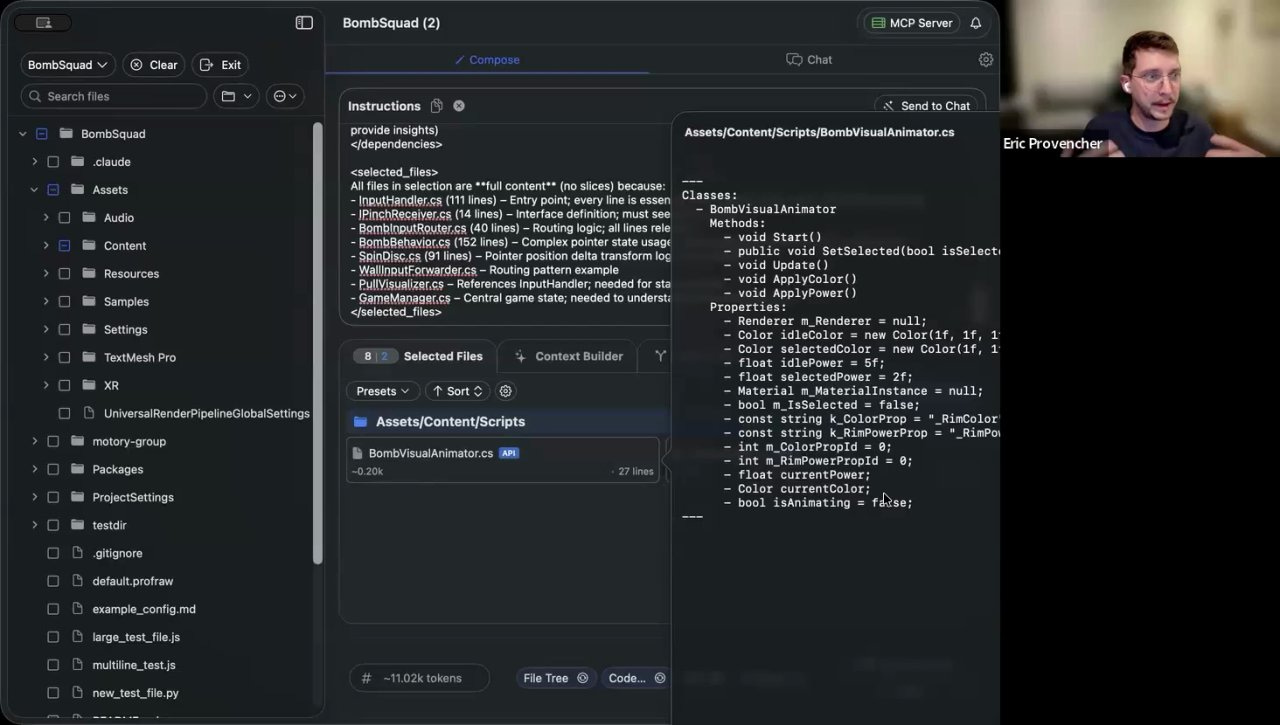
Task: Expand the Resources folder
Action: pos(45,274)
